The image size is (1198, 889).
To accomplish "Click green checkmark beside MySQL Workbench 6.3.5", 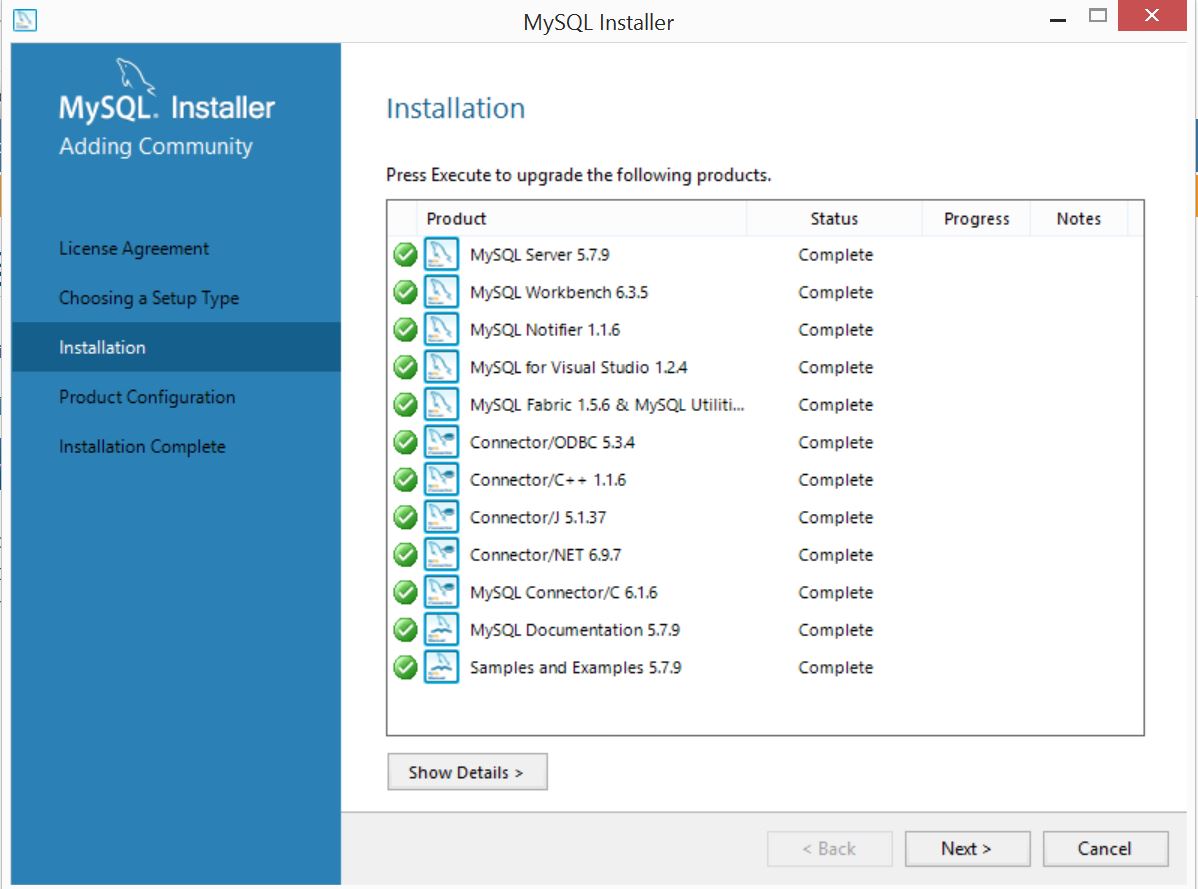I will coord(405,292).
